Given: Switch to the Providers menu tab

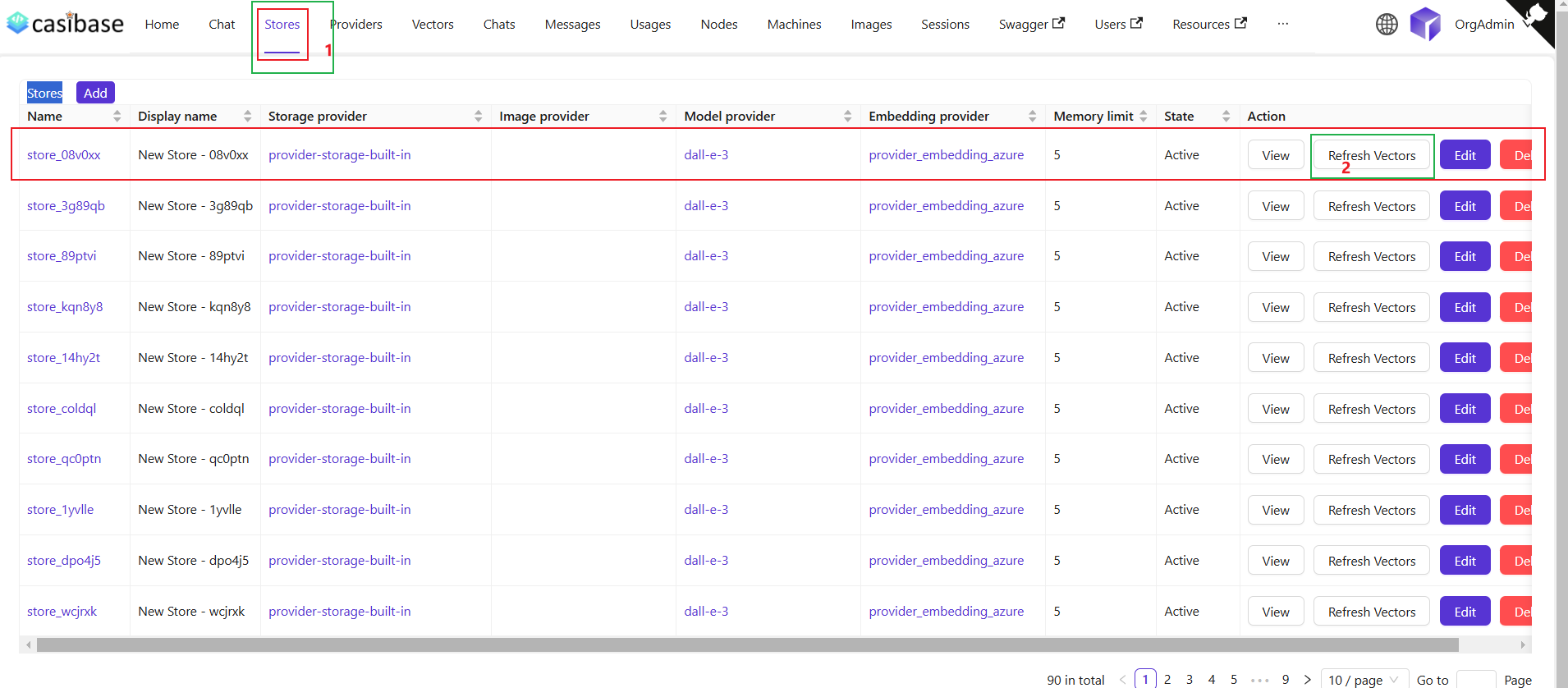Looking at the screenshot, I should coord(356,25).
